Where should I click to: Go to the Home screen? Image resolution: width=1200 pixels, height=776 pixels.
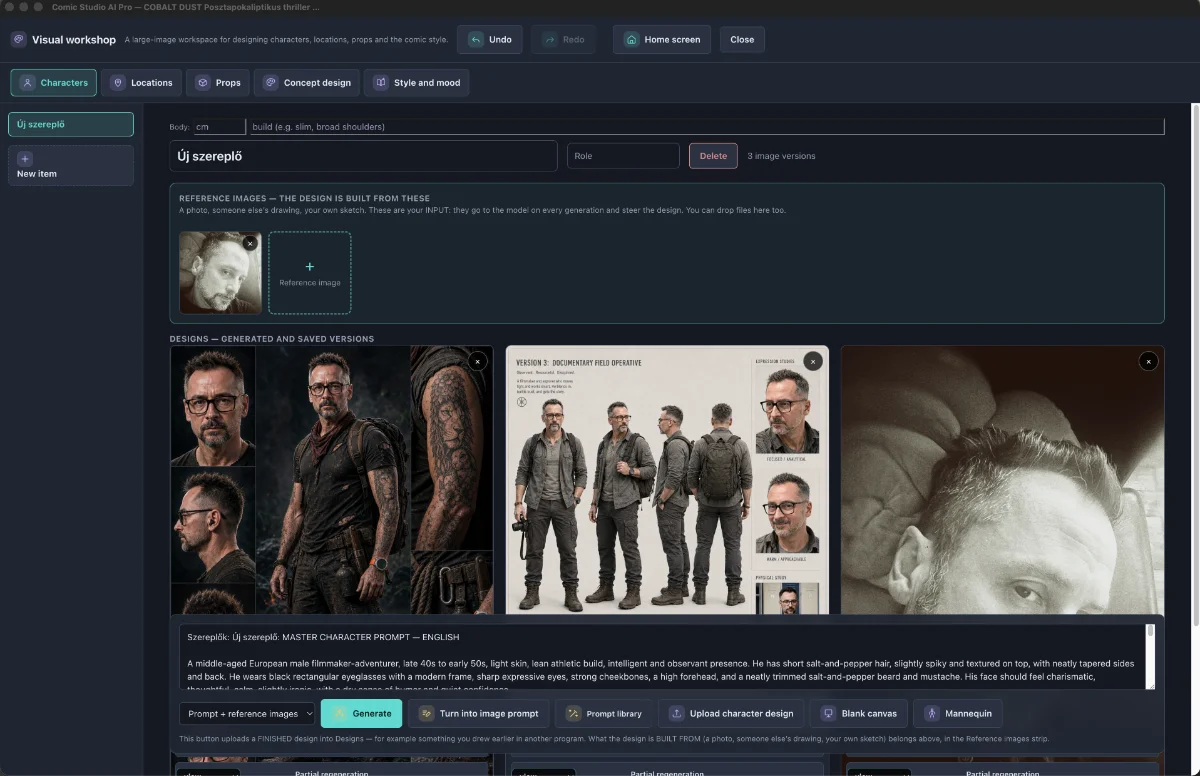[x=662, y=40]
